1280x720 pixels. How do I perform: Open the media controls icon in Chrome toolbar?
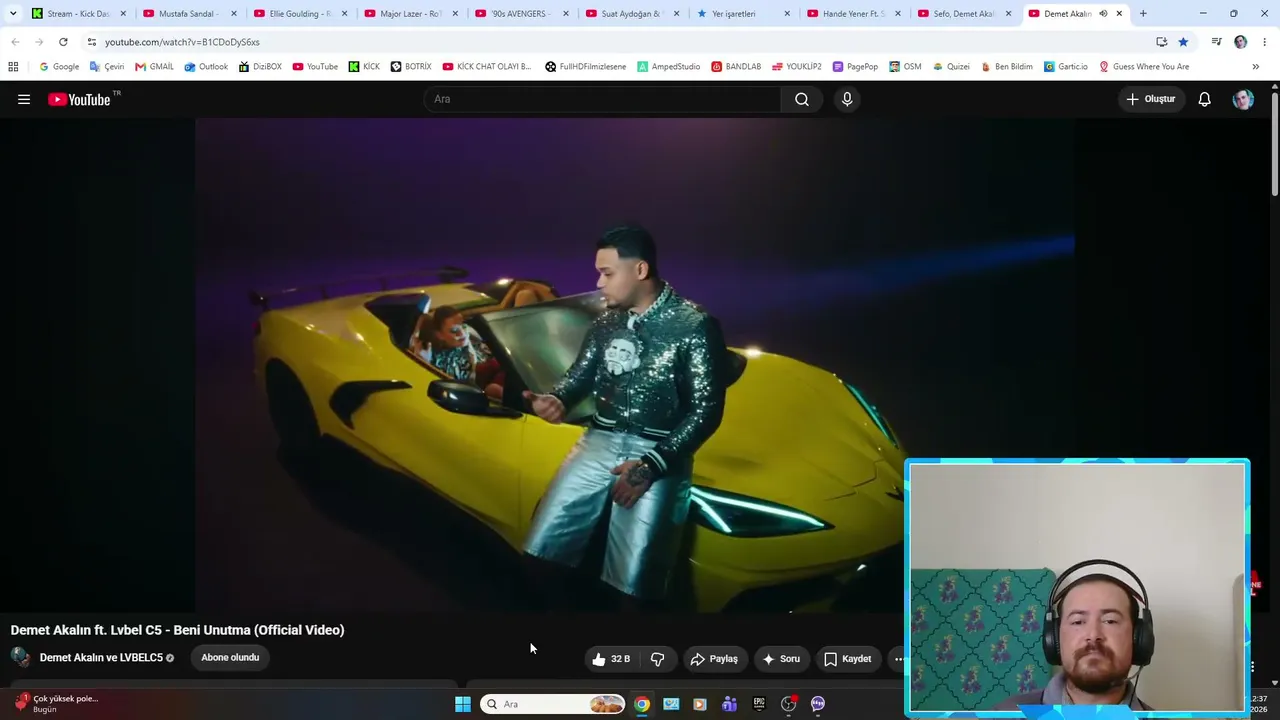click(1216, 42)
